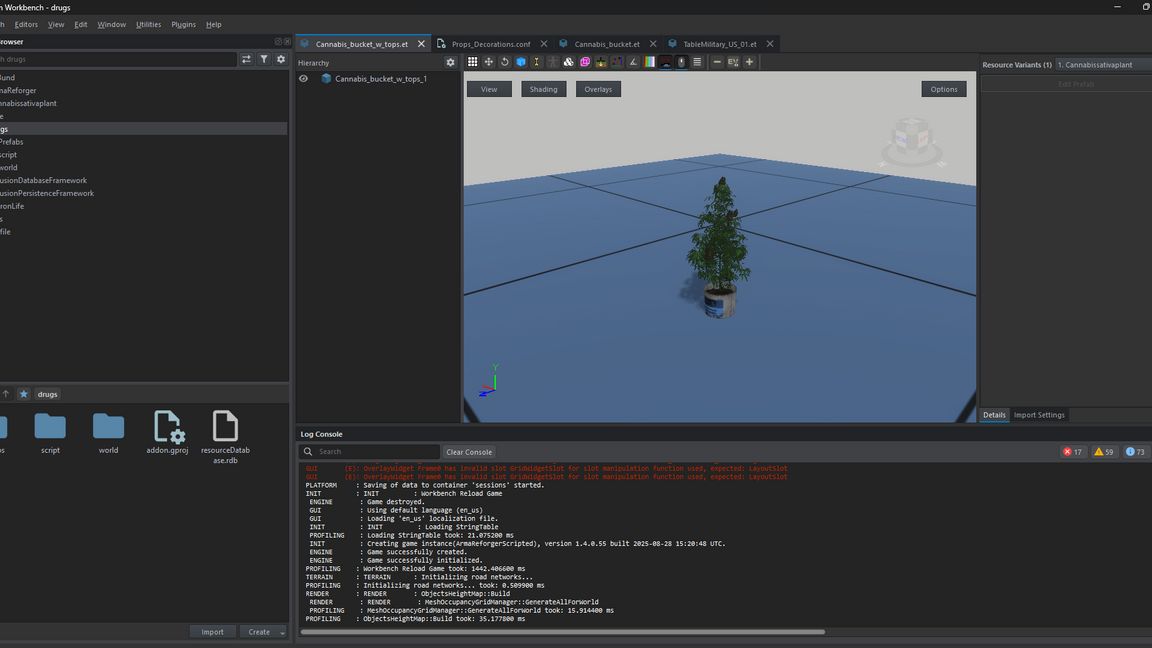Toggle warning messages filter showing 59
Screen dimensions: 1152x648
tap(1104, 452)
